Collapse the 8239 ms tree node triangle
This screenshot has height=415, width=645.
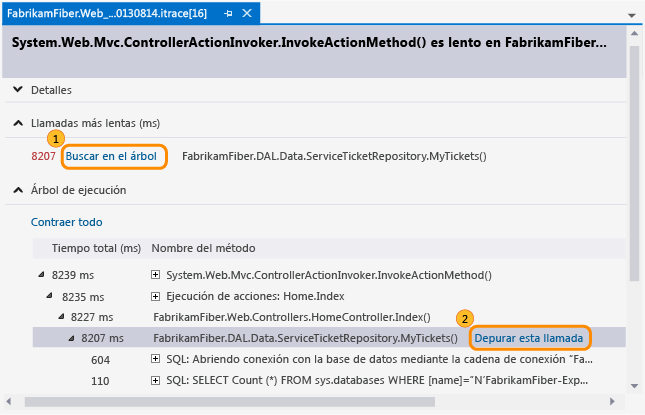tap(41, 275)
